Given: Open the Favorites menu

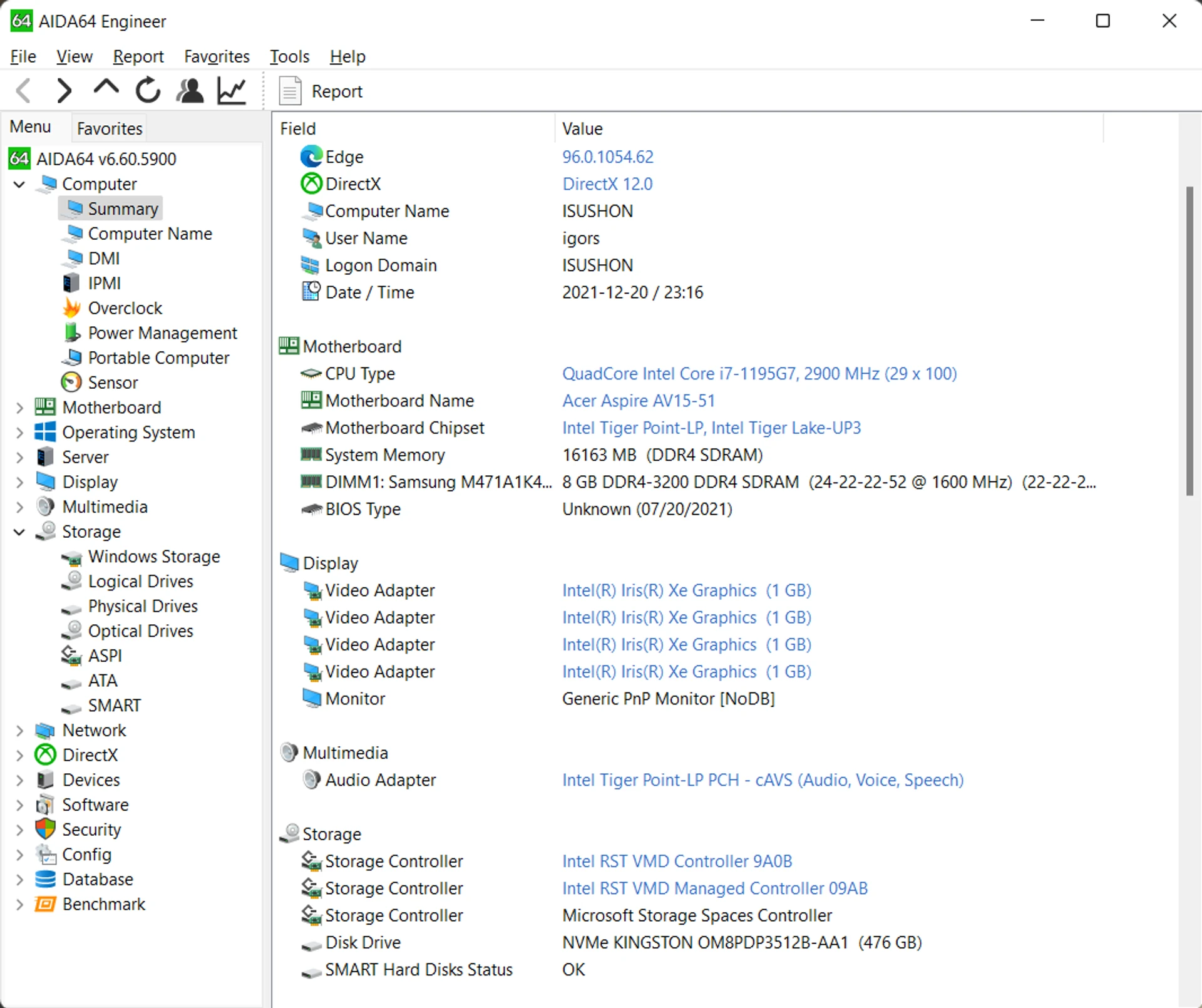Looking at the screenshot, I should click(217, 56).
